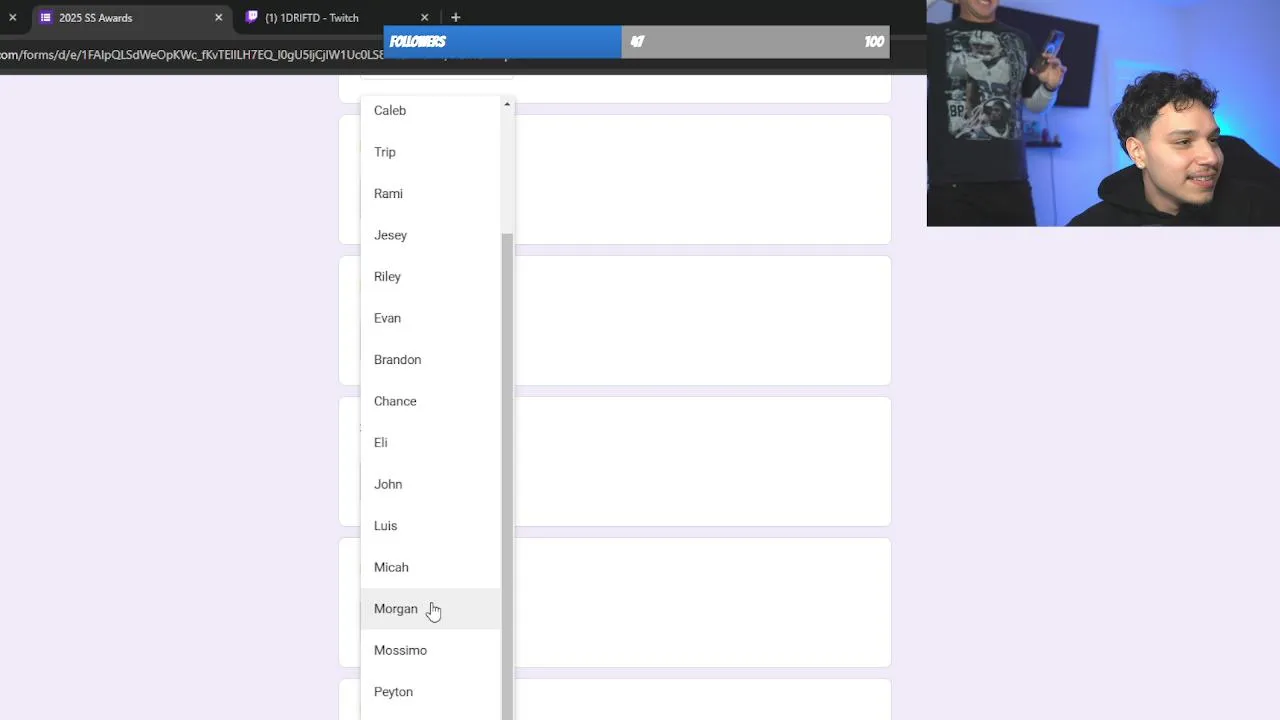Click the browser address bar URL
The height and width of the screenshot is (720, 1280).
190,55
